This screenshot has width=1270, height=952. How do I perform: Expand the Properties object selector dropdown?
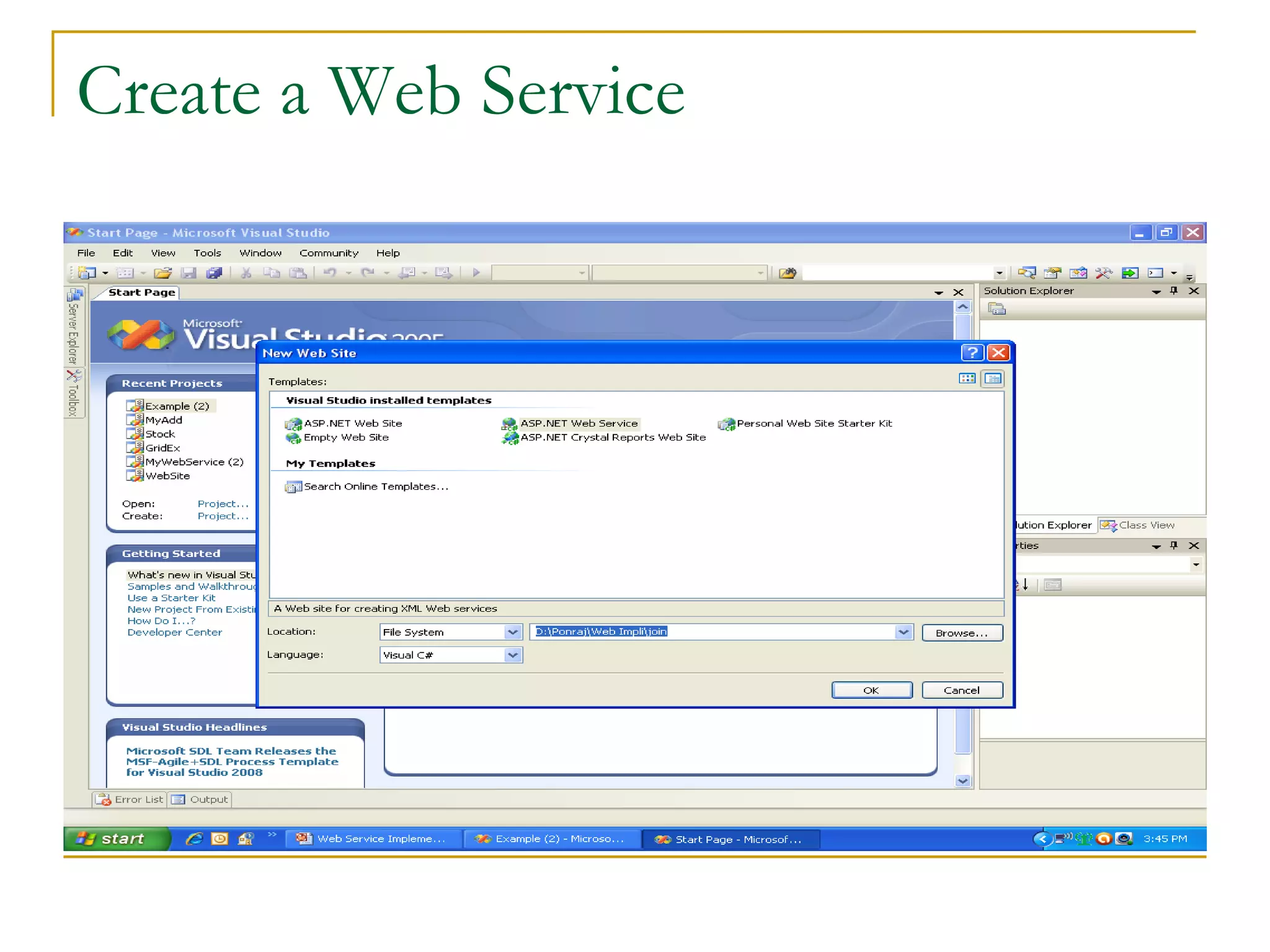(x=1196, y=565)
